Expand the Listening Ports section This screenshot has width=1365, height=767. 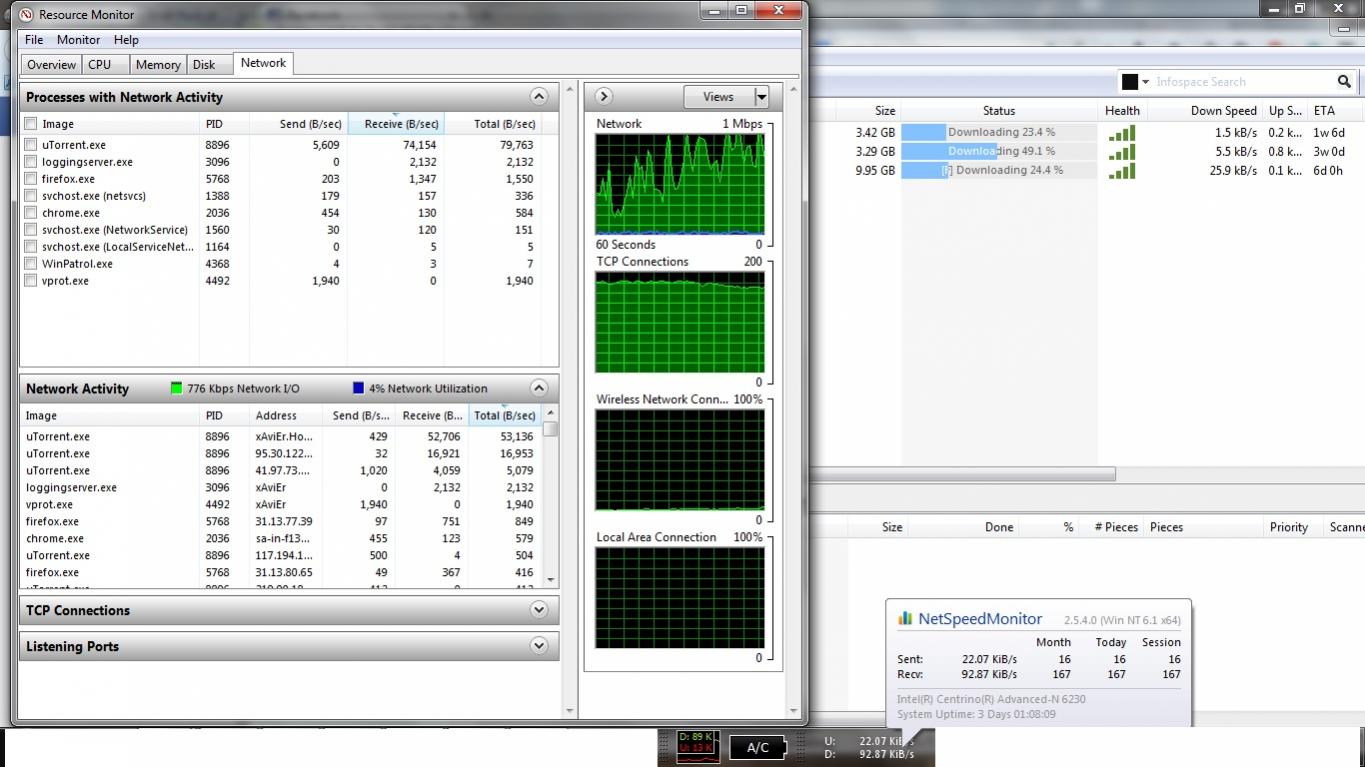539,646
